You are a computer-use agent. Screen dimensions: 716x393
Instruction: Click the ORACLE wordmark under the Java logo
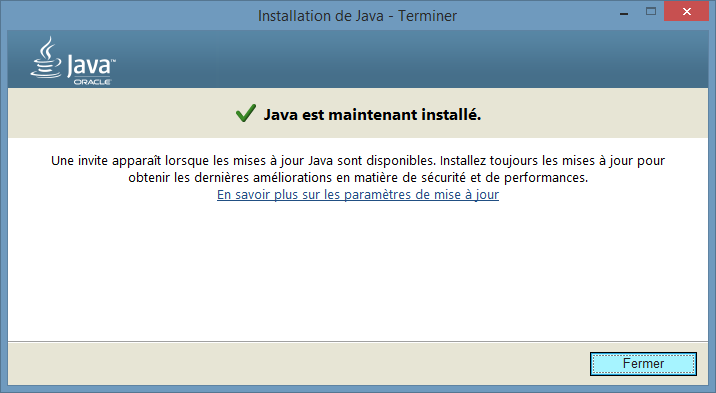tap(93, 82)
